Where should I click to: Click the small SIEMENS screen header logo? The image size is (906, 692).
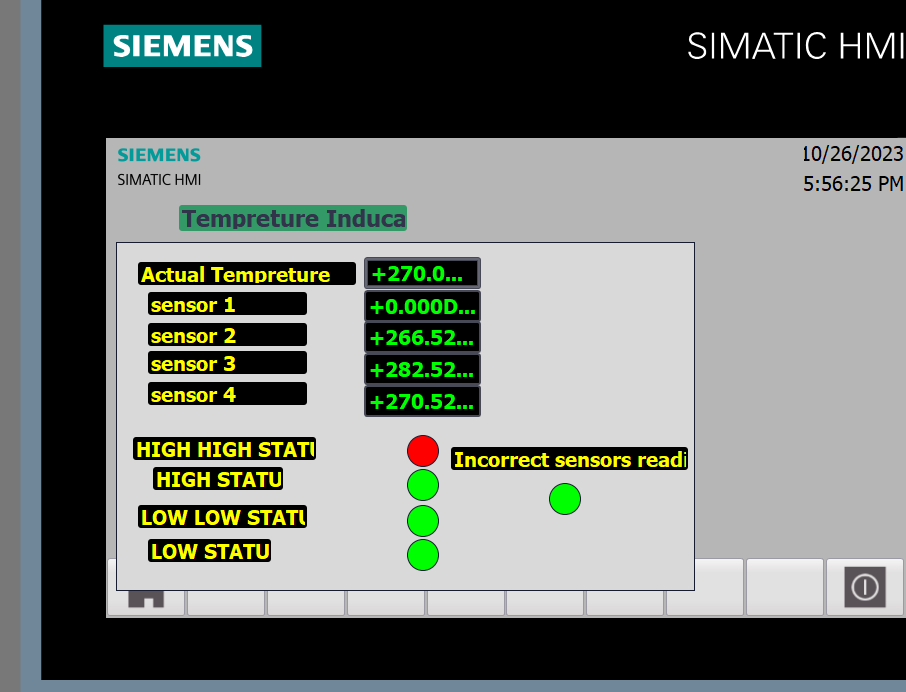(x=159, y=155)
